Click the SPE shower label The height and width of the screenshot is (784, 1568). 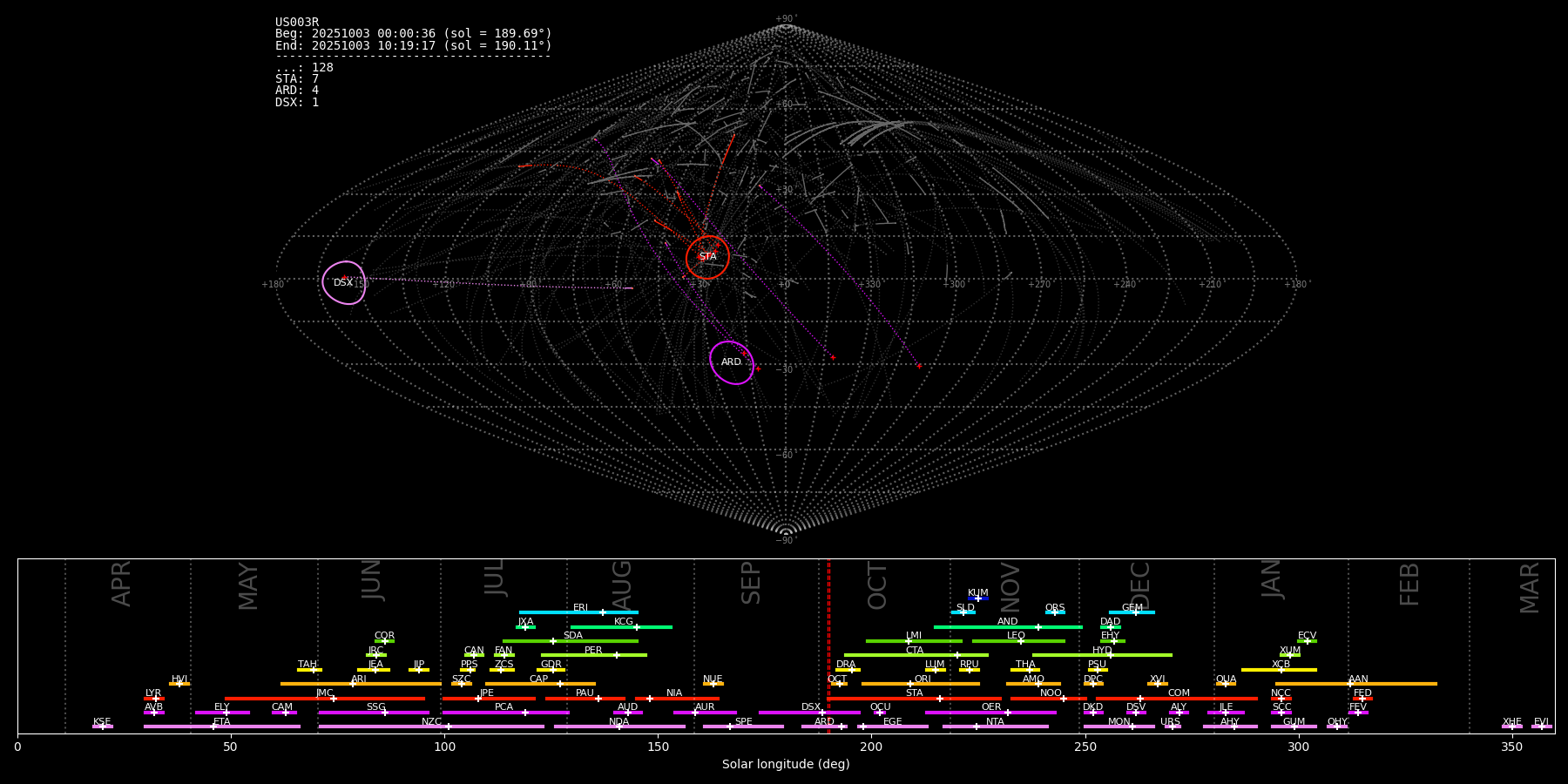pyautogui.click(x=744, y=722)
